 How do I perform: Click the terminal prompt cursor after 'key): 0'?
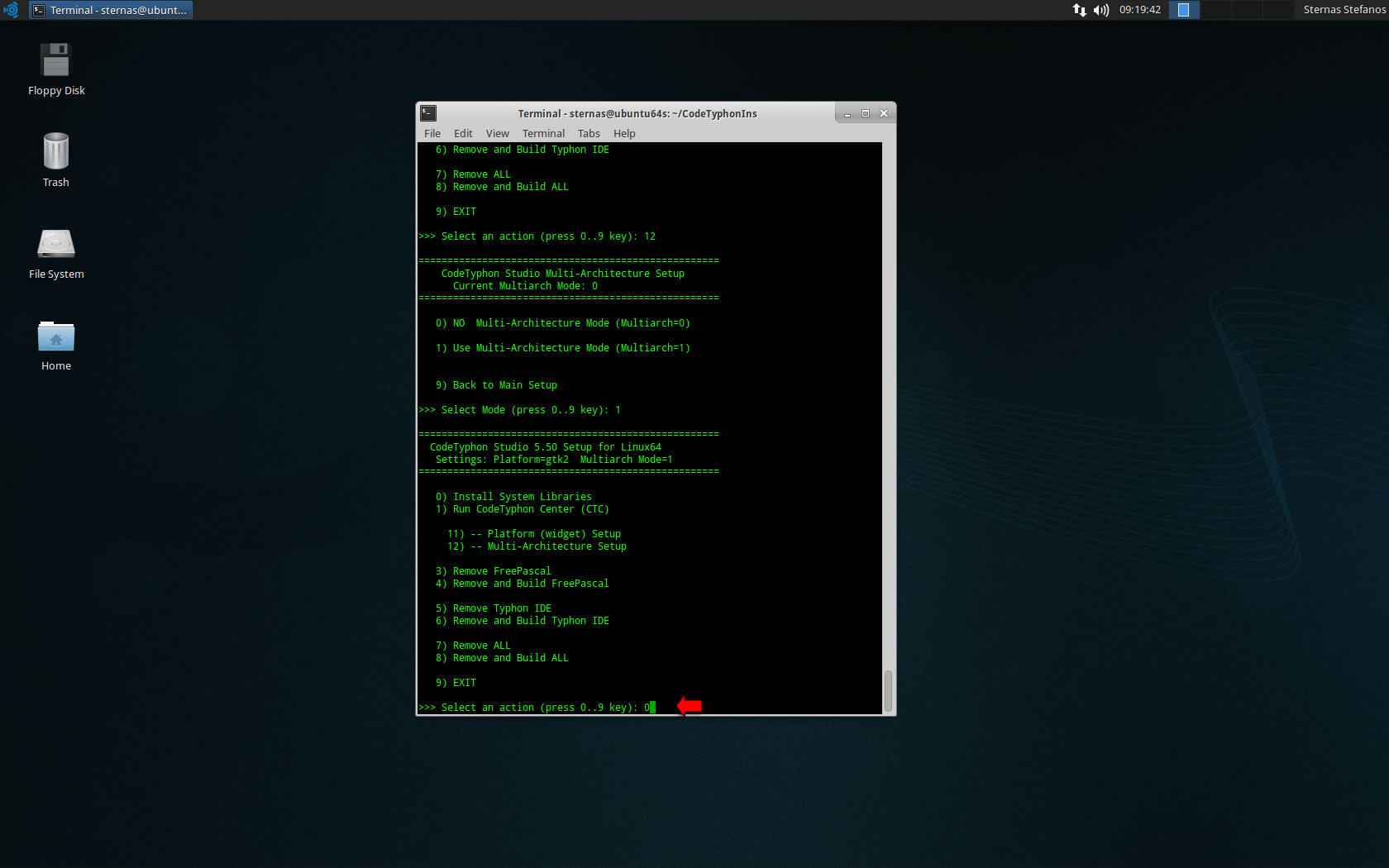tap(652, 708)
